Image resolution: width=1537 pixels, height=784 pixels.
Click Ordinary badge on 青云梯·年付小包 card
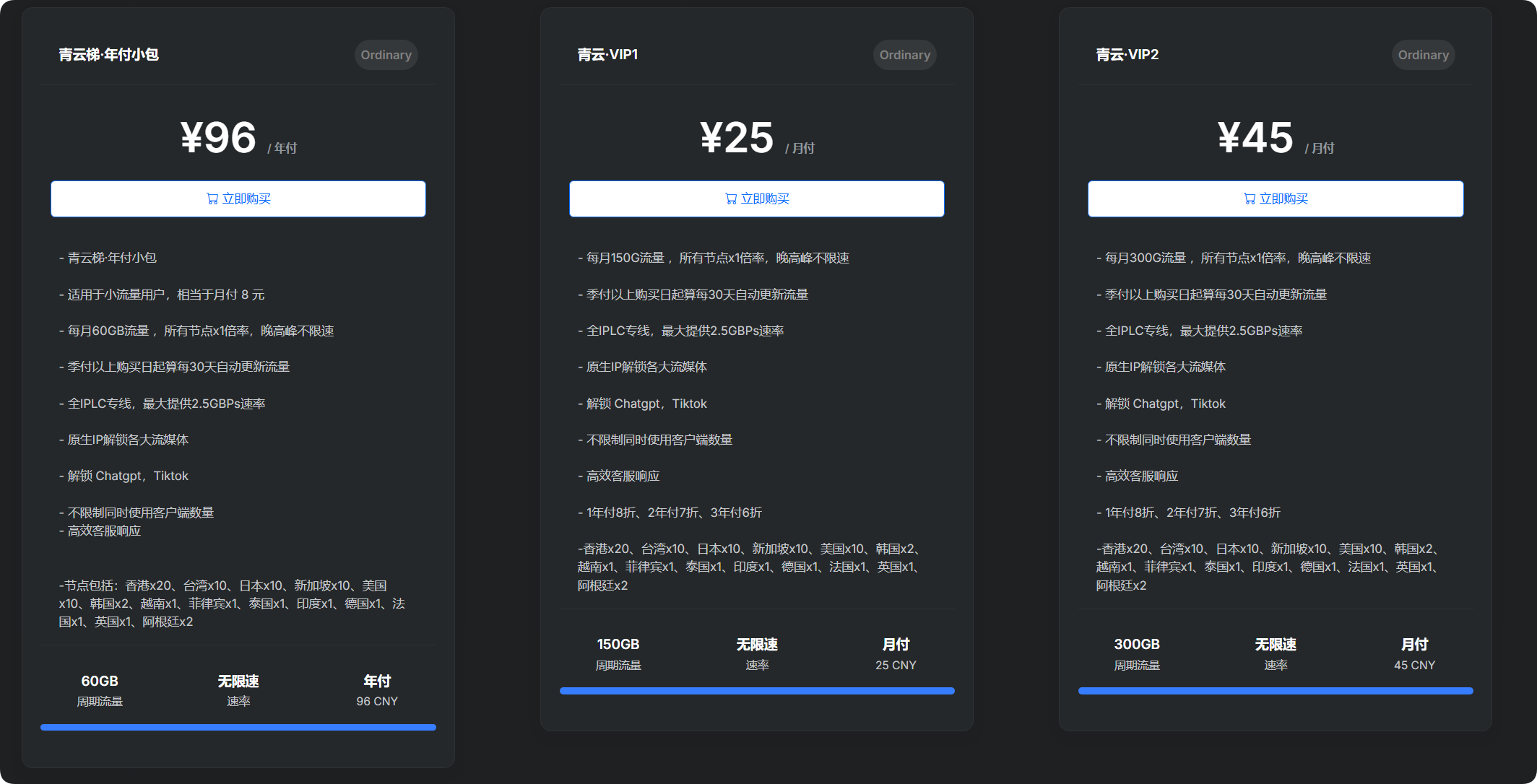[386, 55]
